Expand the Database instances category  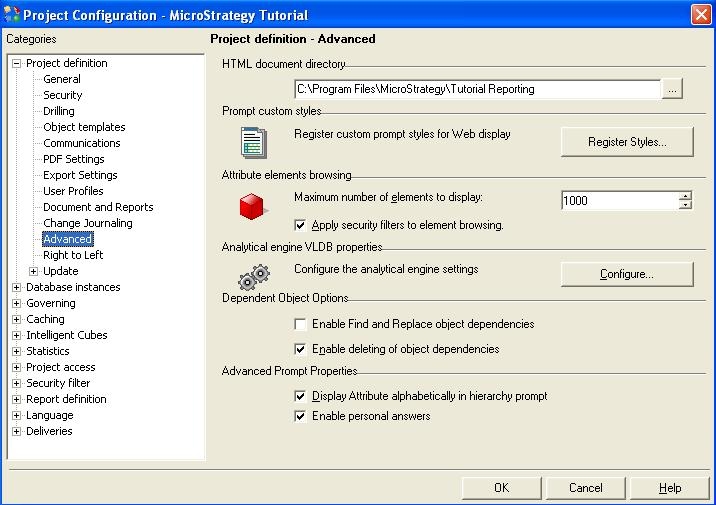pyautogui.click(x=17, y=288)
